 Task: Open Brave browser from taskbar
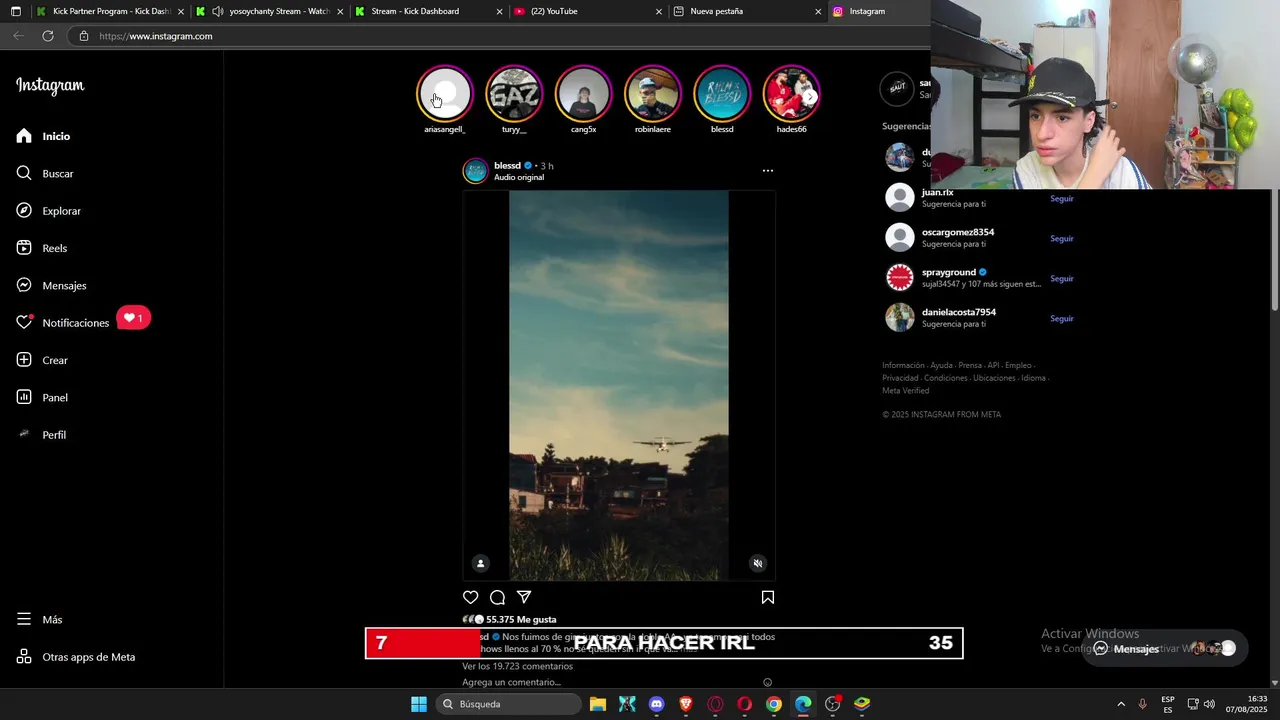(685, 704)
